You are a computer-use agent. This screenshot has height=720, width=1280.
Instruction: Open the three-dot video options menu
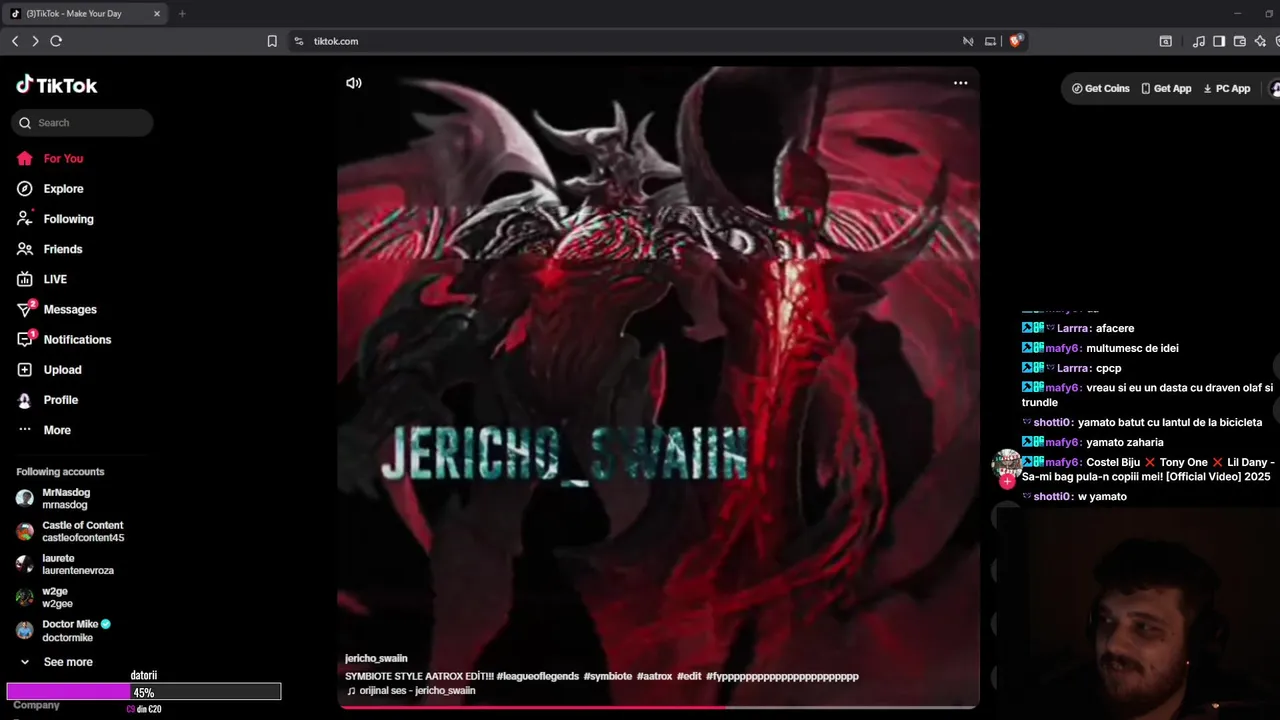coord(960,83)
